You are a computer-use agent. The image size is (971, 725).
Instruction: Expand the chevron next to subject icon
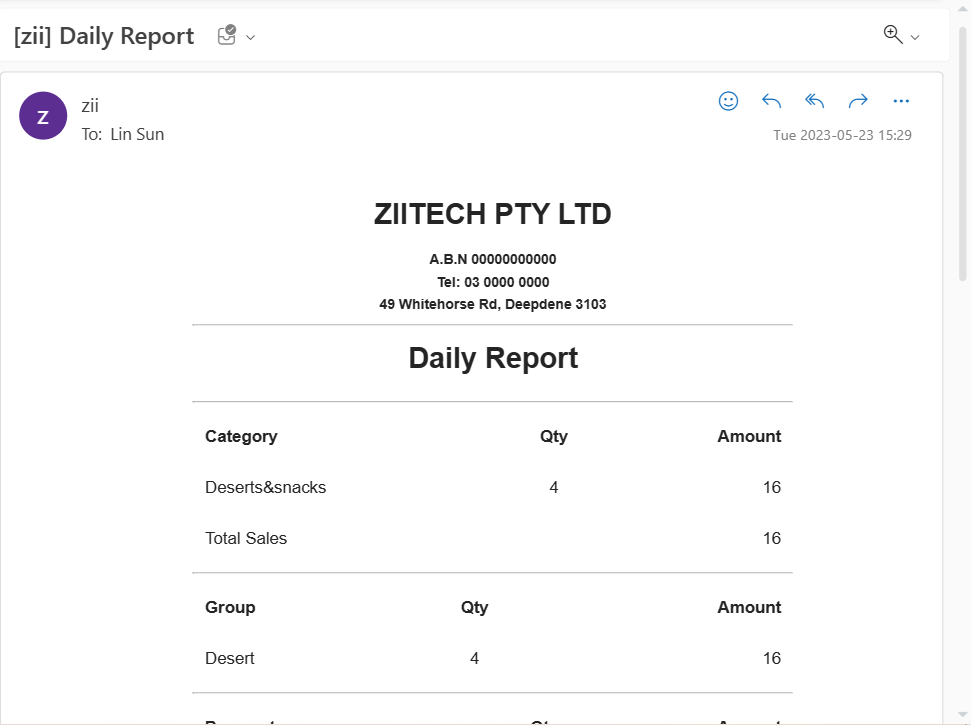(251, 38)
